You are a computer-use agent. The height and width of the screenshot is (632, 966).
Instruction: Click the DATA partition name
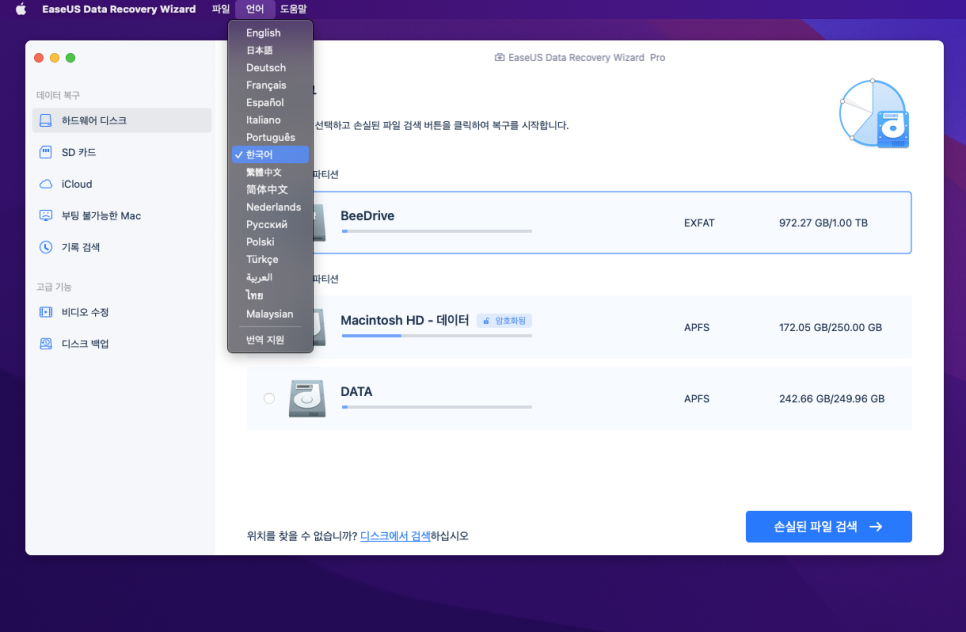pyautogui.click(x=356, y=392)
